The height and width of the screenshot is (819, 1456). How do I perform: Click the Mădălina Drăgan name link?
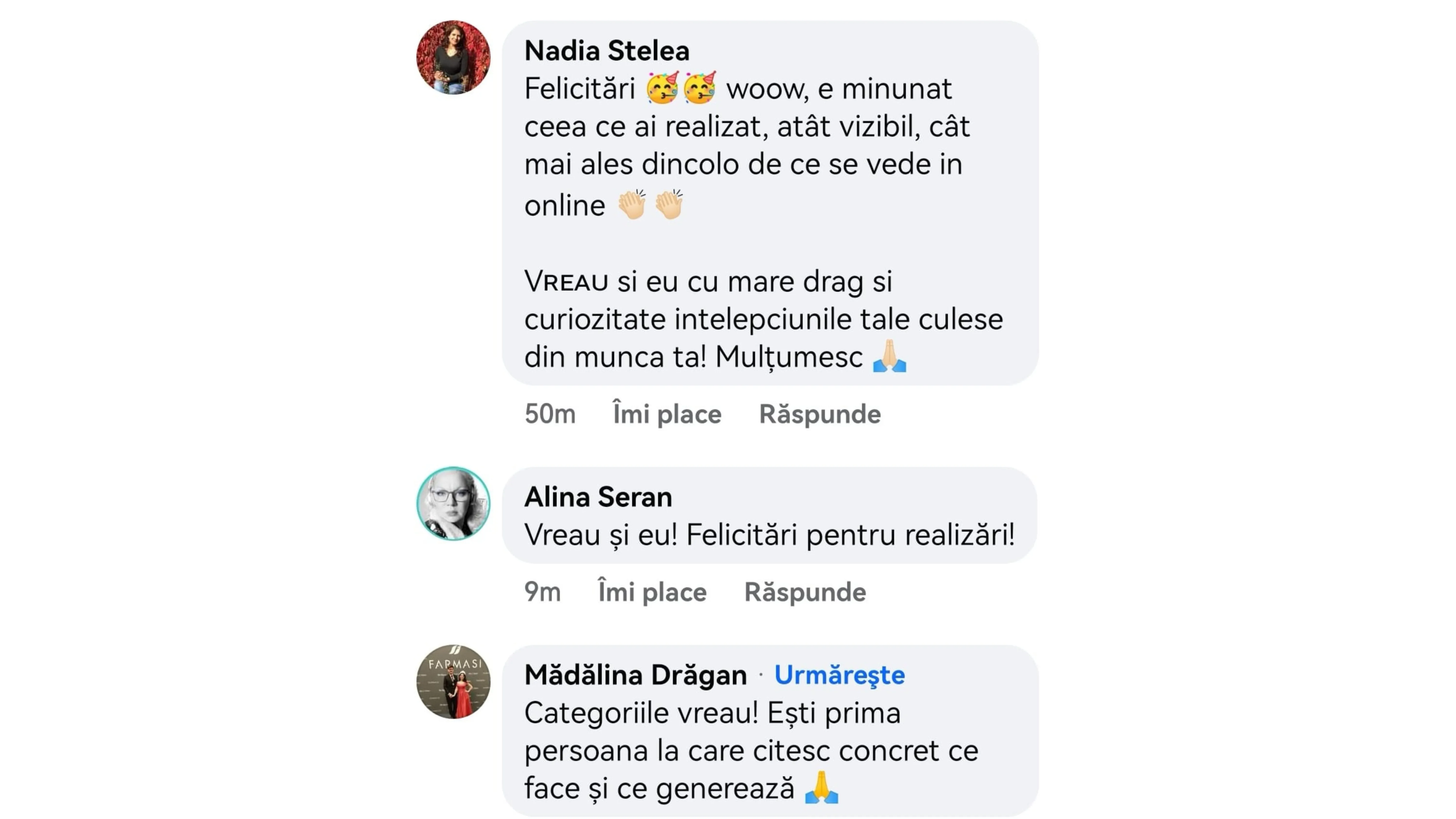pos(635,675)
